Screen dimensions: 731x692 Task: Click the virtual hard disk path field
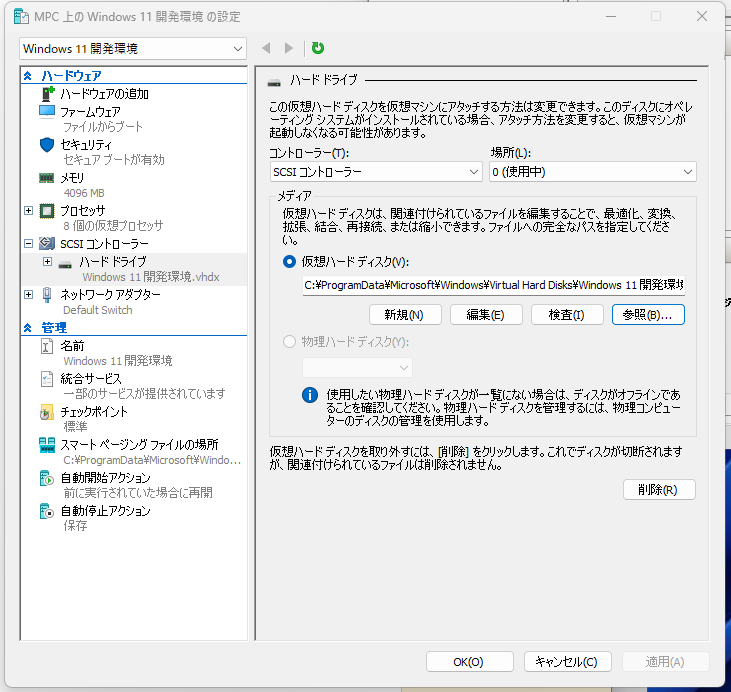494,285
